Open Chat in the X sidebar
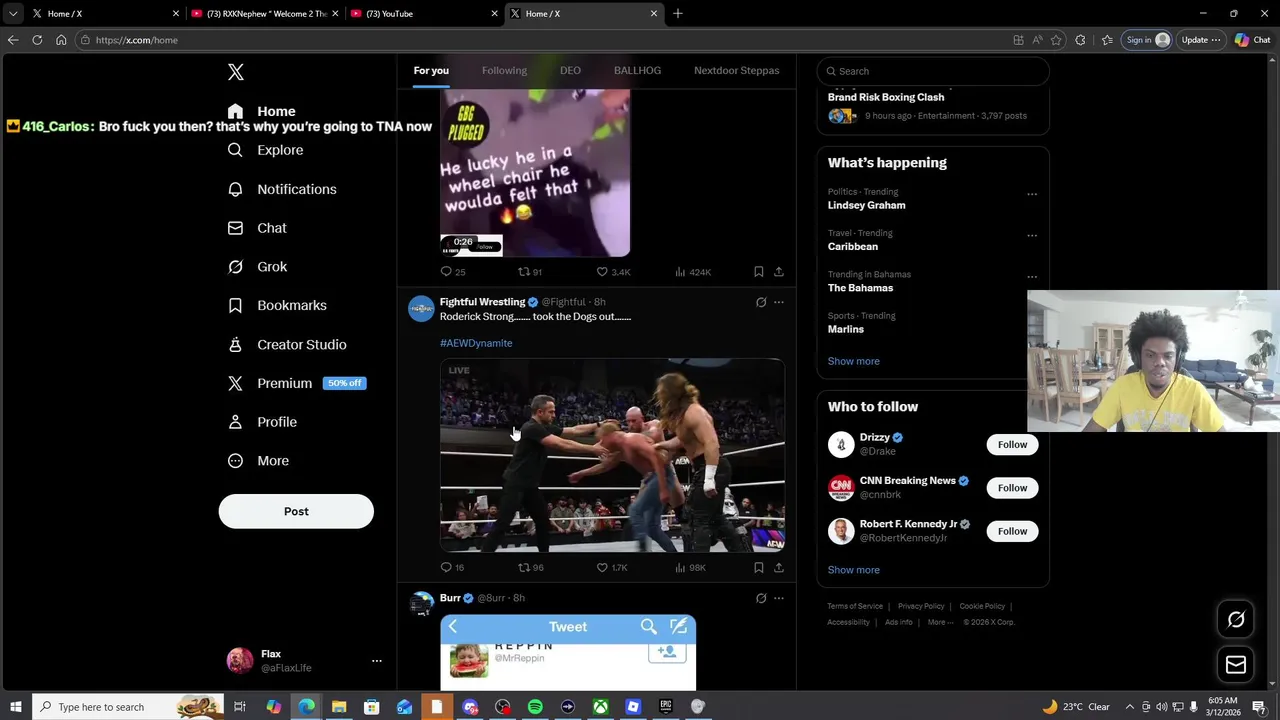Image resolution: width=1280 pixels, height=720 pixels. coord(257,228)
